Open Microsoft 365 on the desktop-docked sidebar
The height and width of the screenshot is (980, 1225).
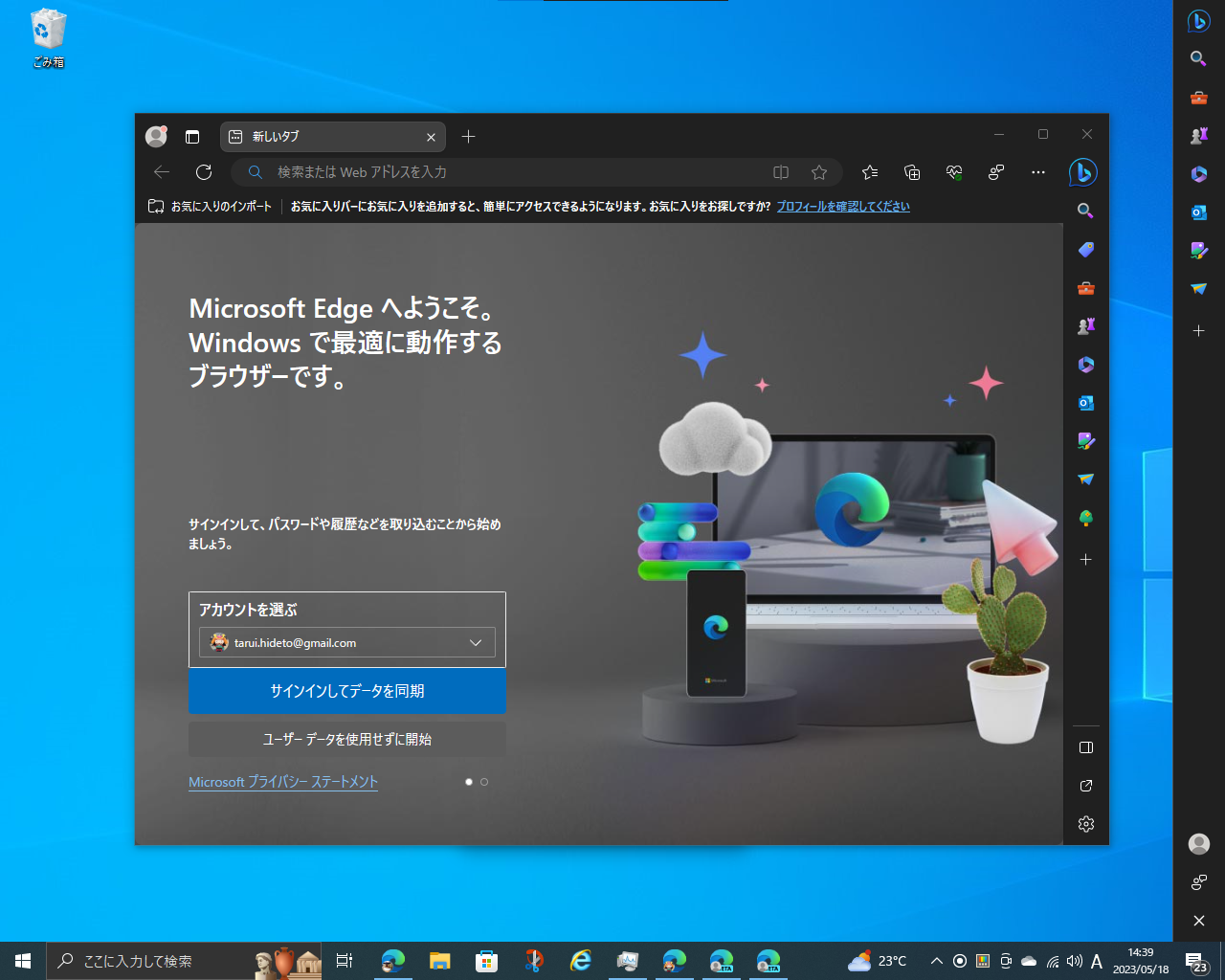tap(1198, 174)
